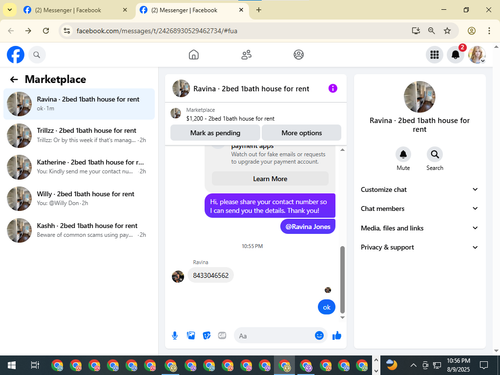Bookmark this page with the star
500x375 pixels.
tap(447, 31)
